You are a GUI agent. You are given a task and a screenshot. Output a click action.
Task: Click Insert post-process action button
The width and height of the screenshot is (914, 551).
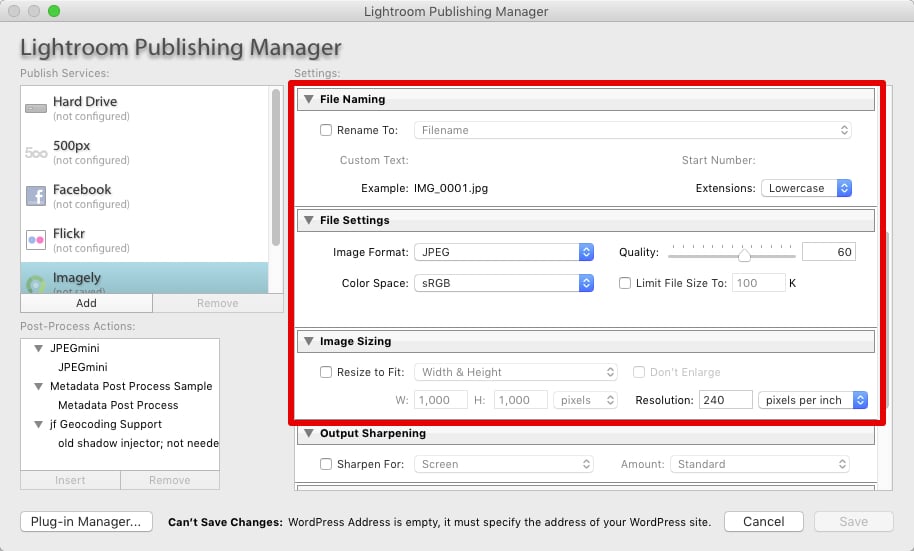click(70, 480)
